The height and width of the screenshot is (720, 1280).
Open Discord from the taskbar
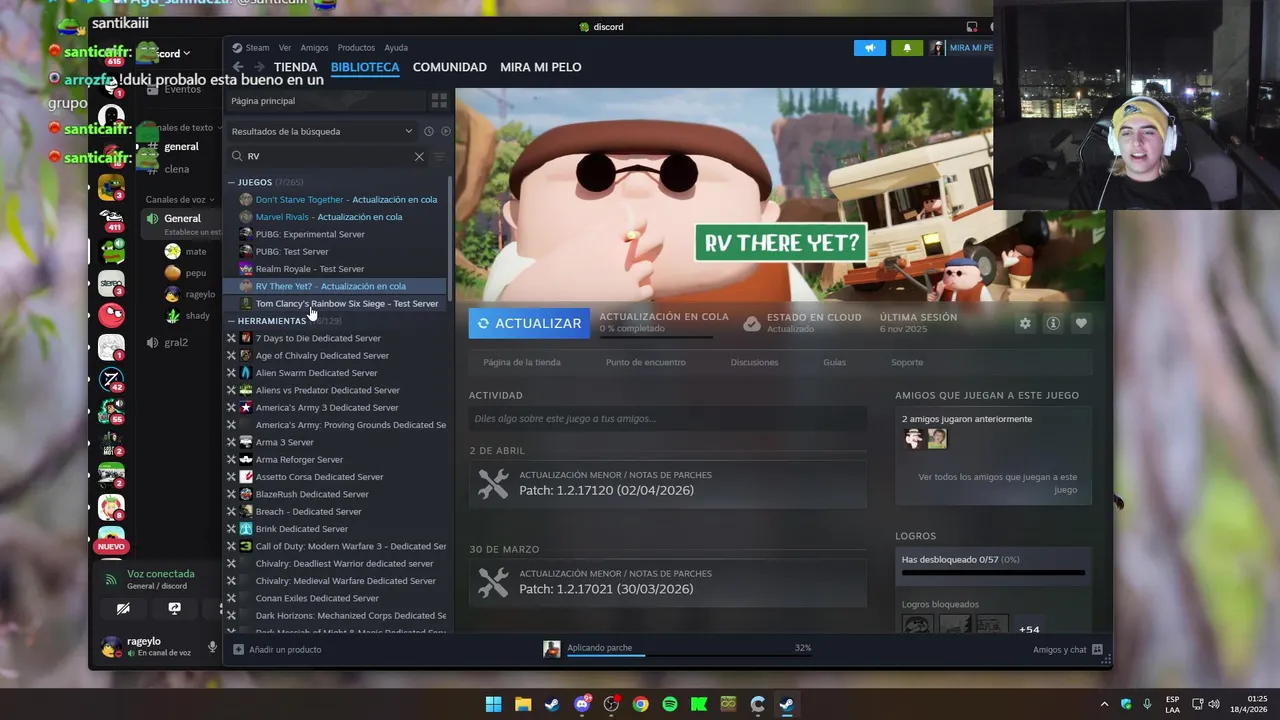coord(582,704)
